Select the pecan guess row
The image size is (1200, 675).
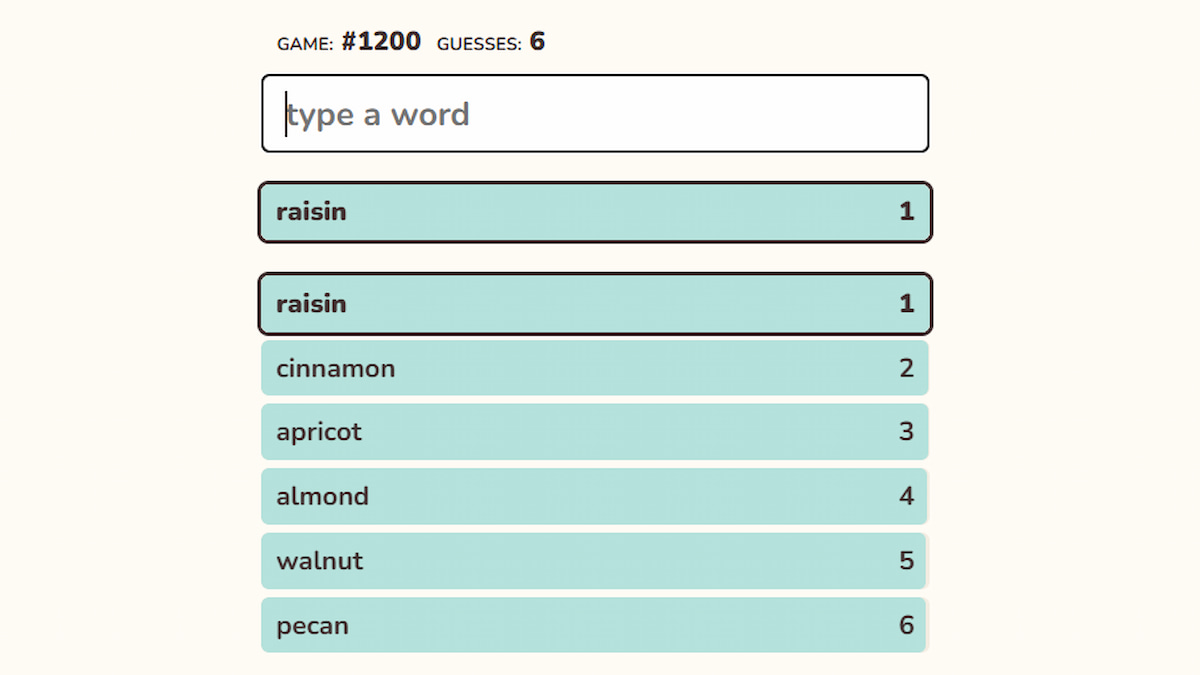tap(595, 625)
